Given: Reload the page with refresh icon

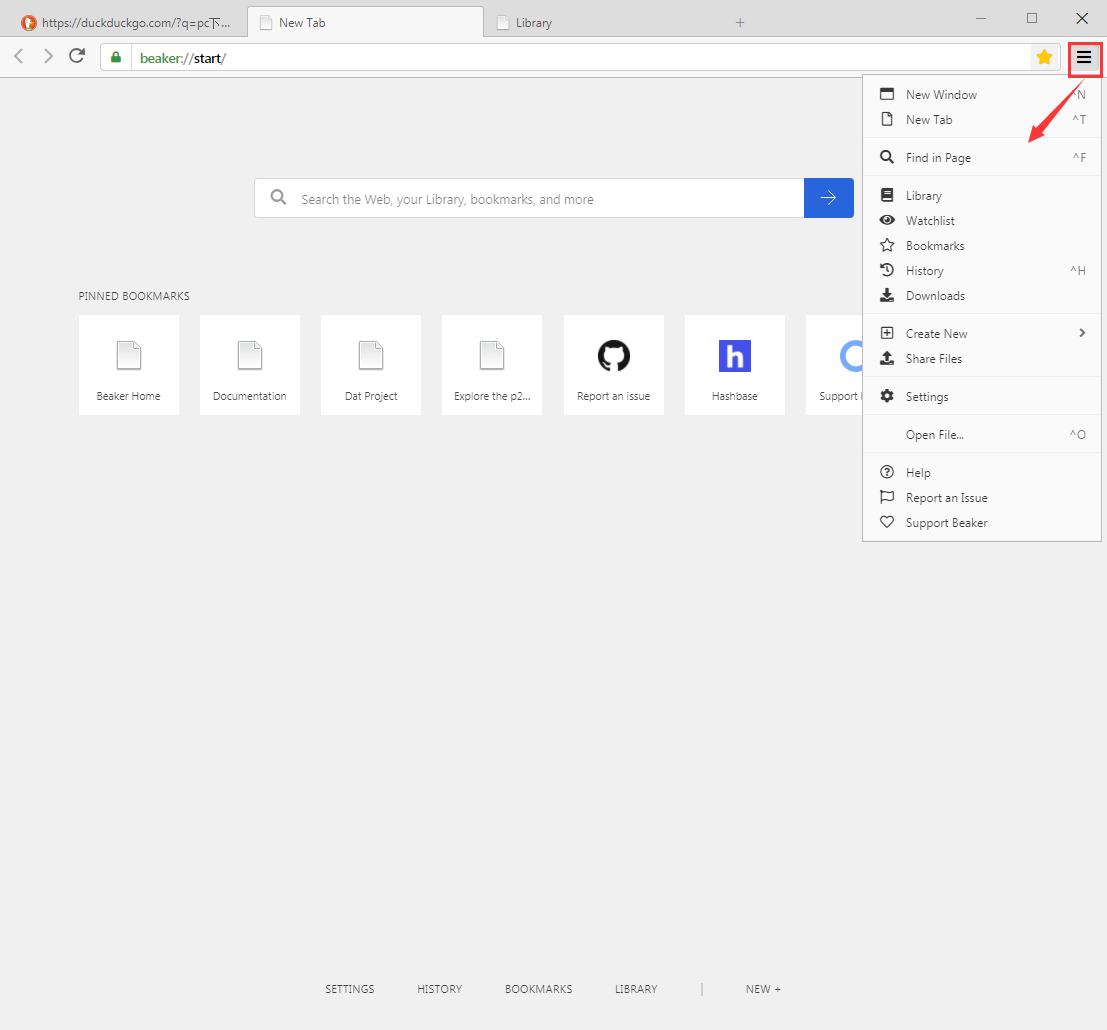Looking at the screenshot, I should (77, 56).
